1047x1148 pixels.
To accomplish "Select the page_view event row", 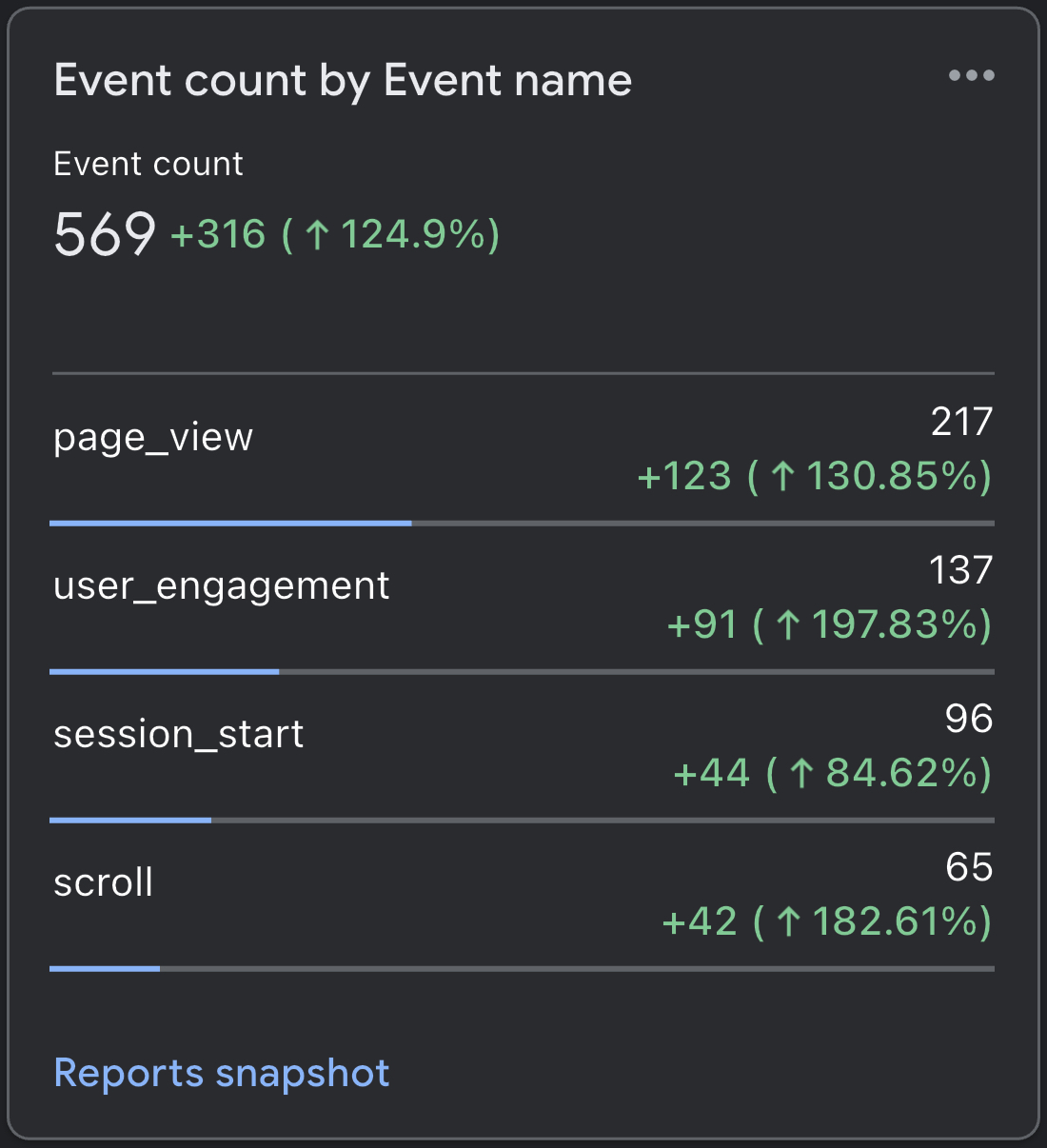I will [523, 449].
